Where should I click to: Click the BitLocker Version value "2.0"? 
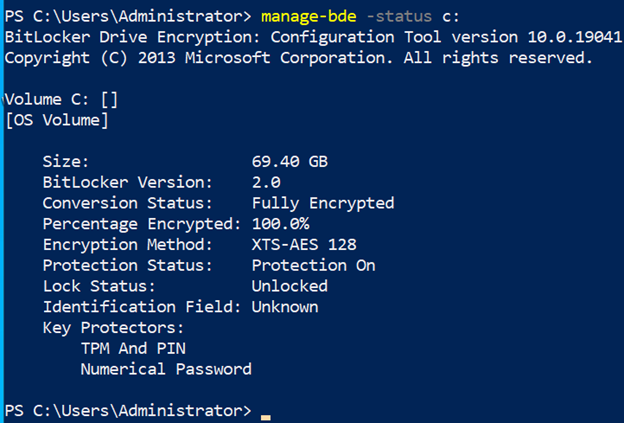[266, 182]
